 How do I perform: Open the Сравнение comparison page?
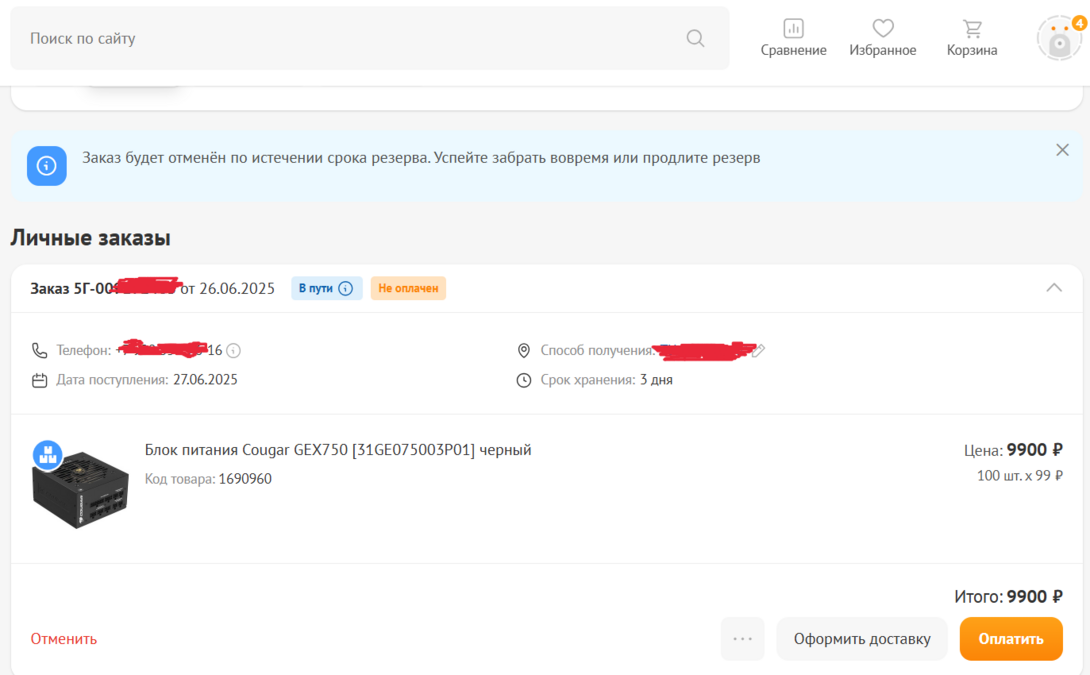(793, 38)
